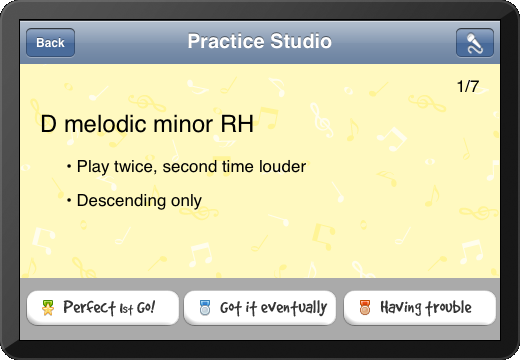Choose Got it eventually rating
Viewport: 520px width, 360px height.
point(260,308)
